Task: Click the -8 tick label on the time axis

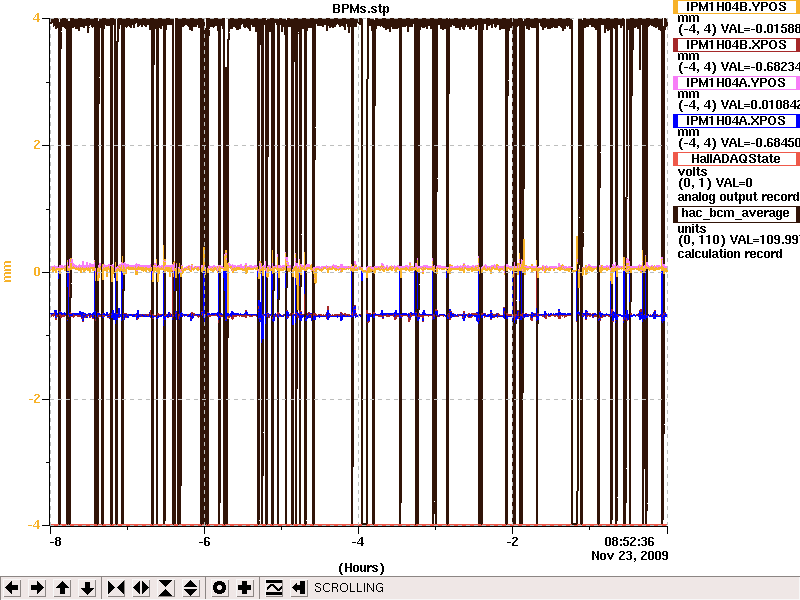Action: pyautogui.click(x=55, y=542)
